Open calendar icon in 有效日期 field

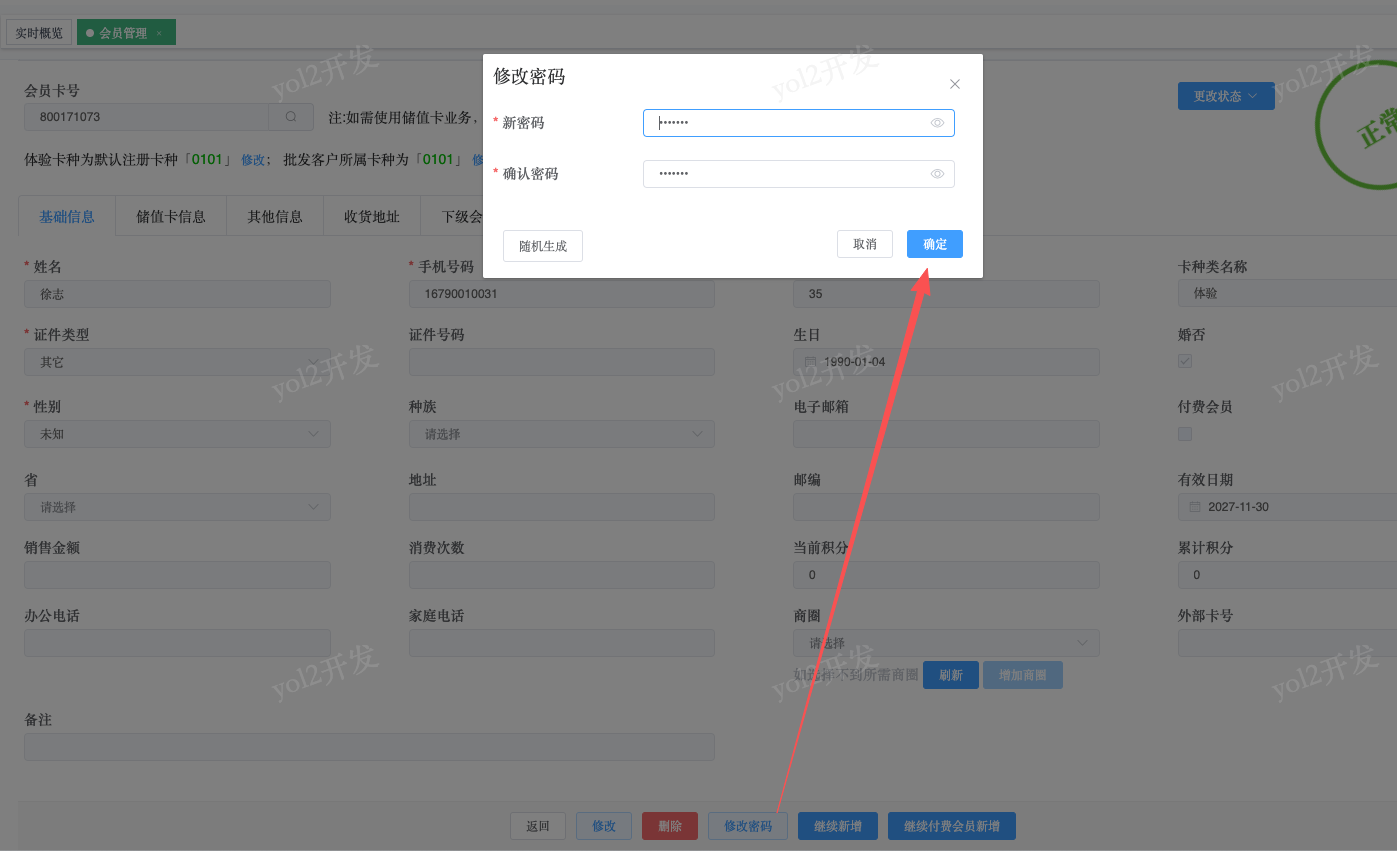tap(1195, 507)
